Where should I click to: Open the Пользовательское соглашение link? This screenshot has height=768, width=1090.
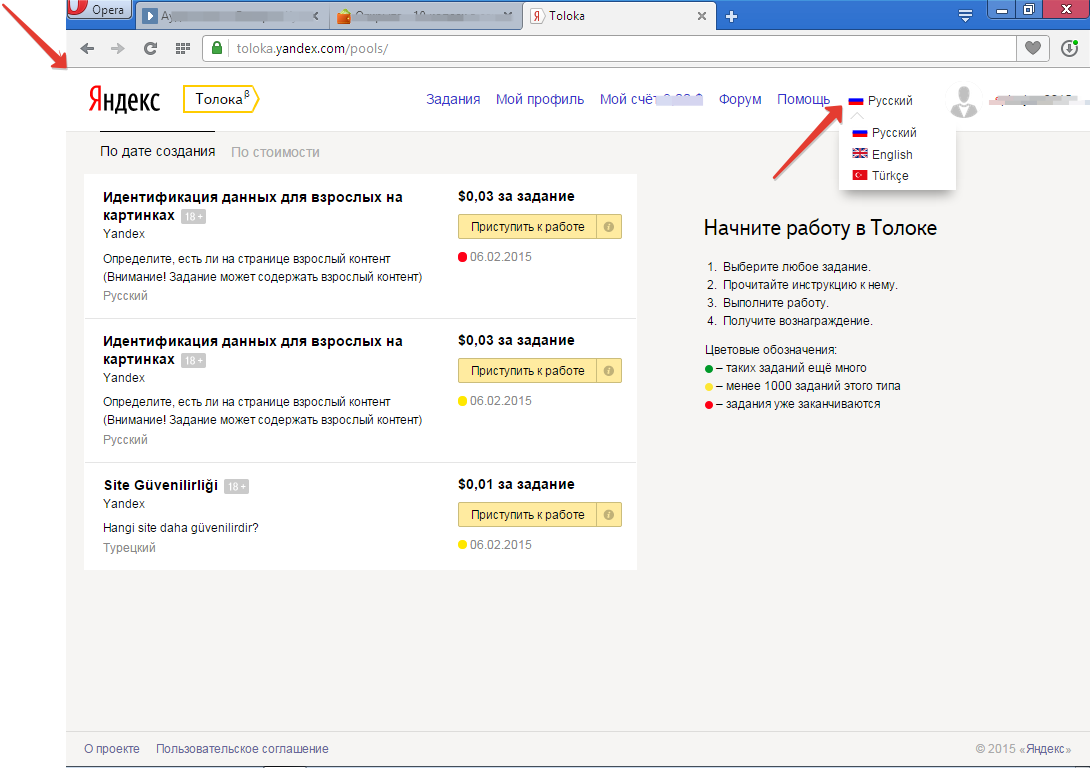point(241,747)
